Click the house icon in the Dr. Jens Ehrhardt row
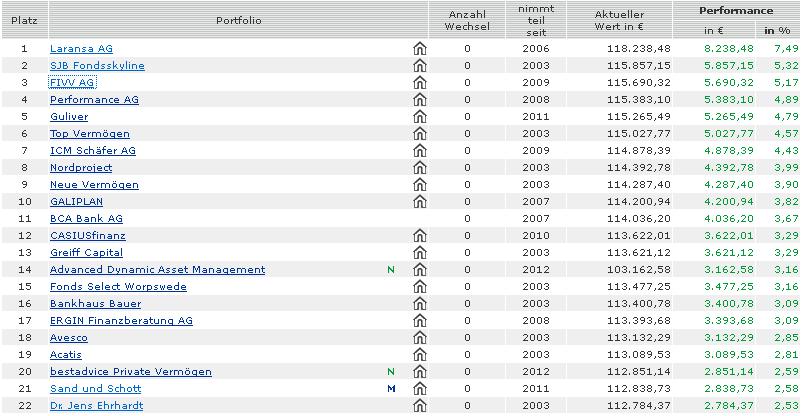Image resolution: width=802 pixels, height=416 pixels. [420, 405]
